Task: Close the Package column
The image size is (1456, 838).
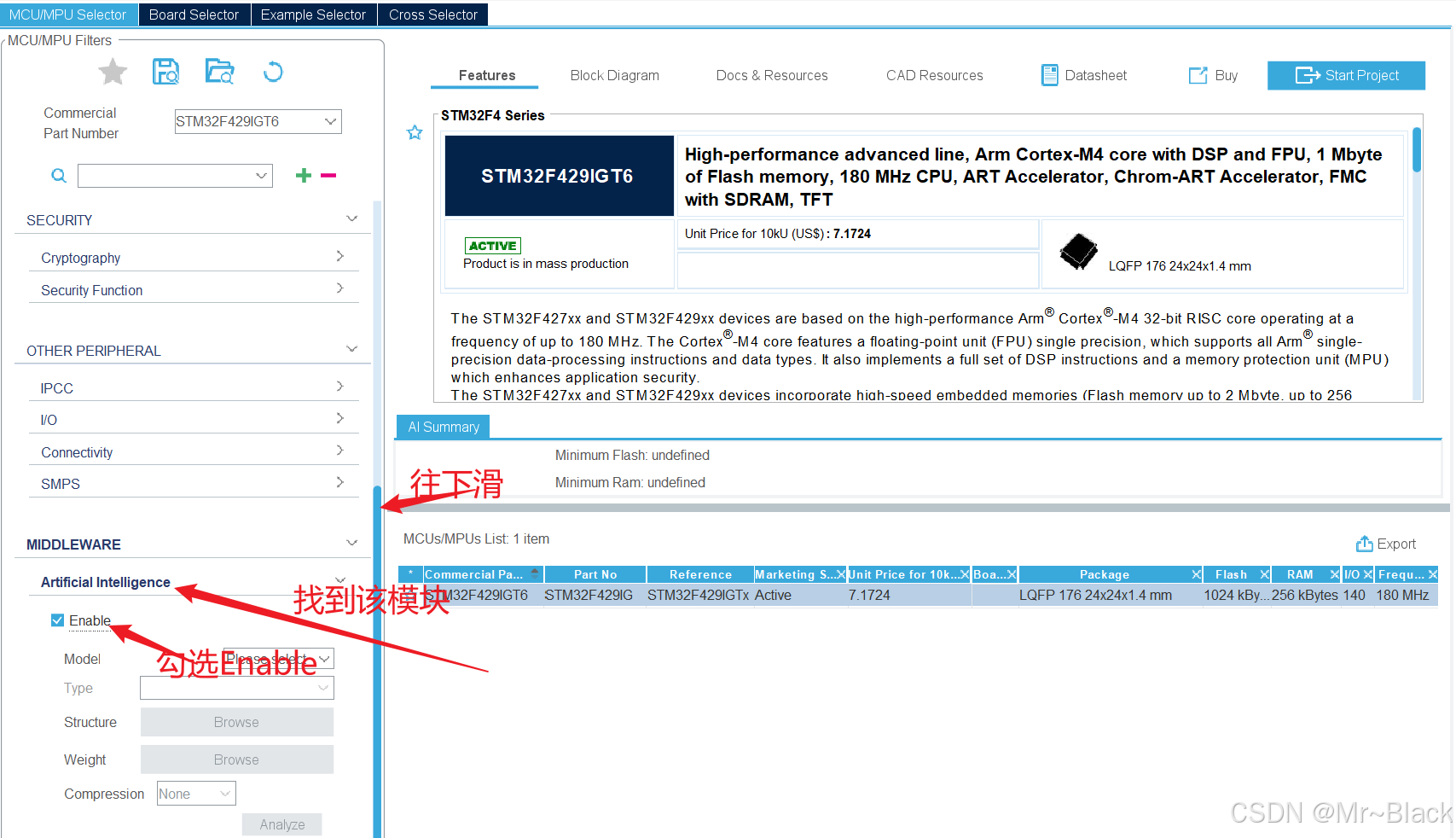Action: click(x=1197, y=574)
